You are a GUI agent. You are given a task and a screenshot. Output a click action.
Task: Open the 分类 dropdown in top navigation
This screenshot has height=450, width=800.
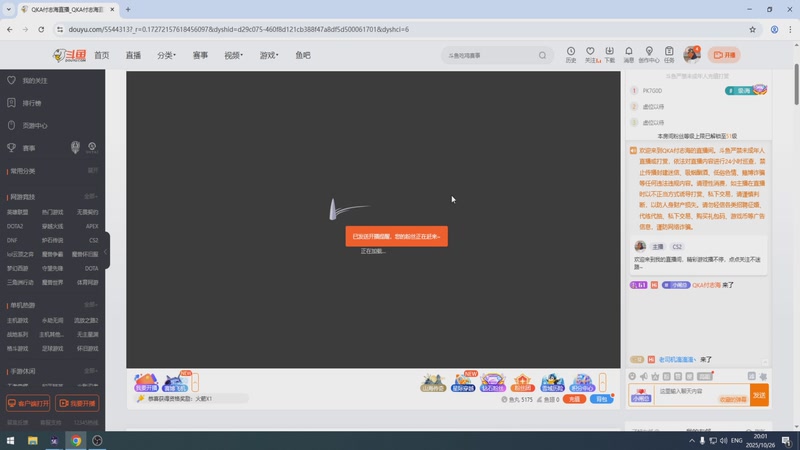point(166,55)
